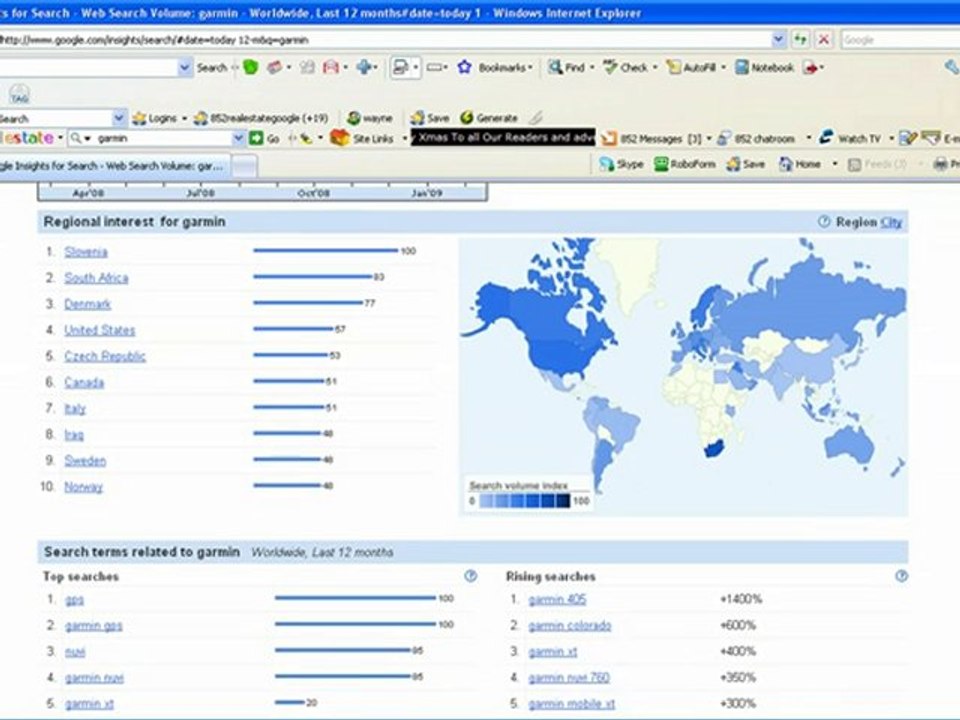The width and height of the screenshot is (960, 720).
Task: Click the wayne identity button
Action: click(370, 118)
